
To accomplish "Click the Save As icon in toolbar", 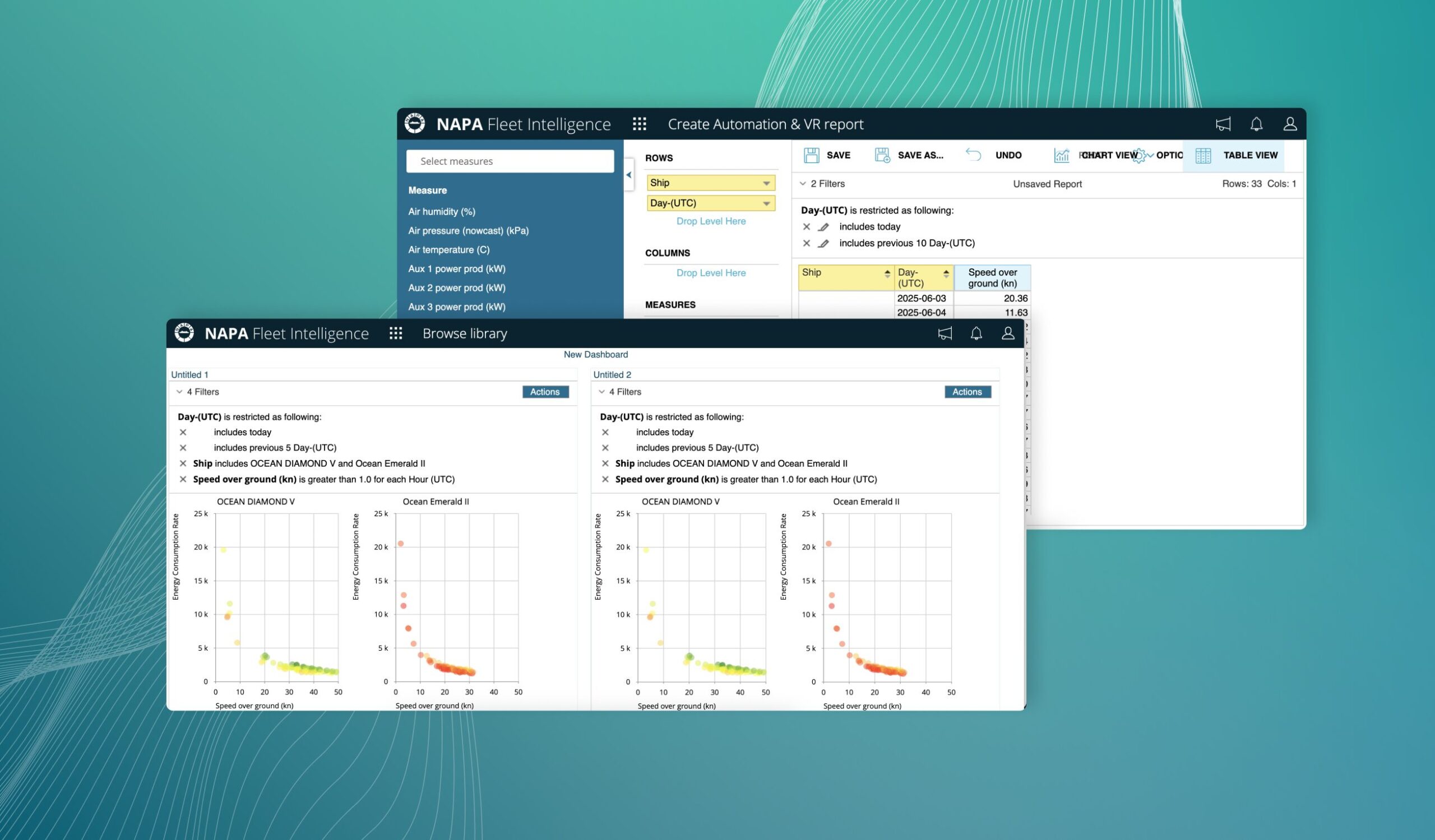I will [882, 155].
